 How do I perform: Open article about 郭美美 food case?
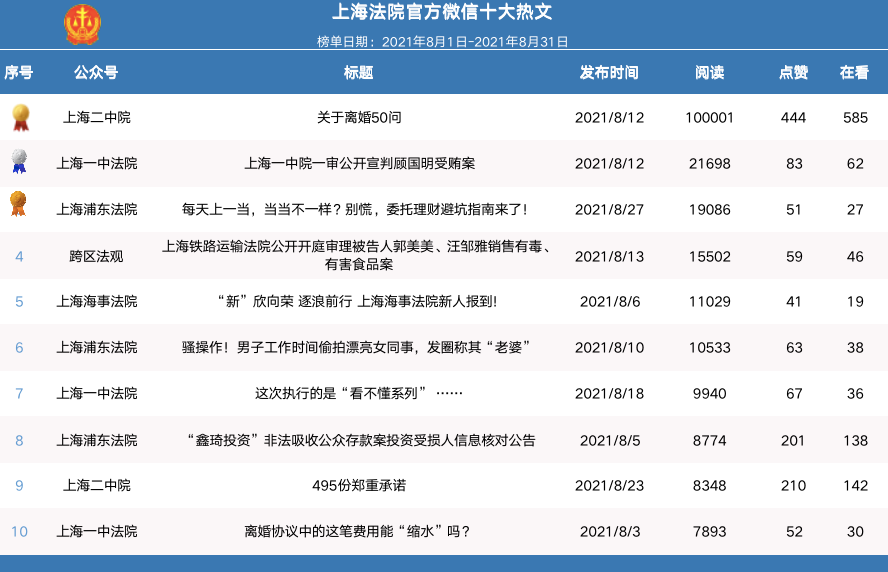pyautogui.click(x=358, y=255)
